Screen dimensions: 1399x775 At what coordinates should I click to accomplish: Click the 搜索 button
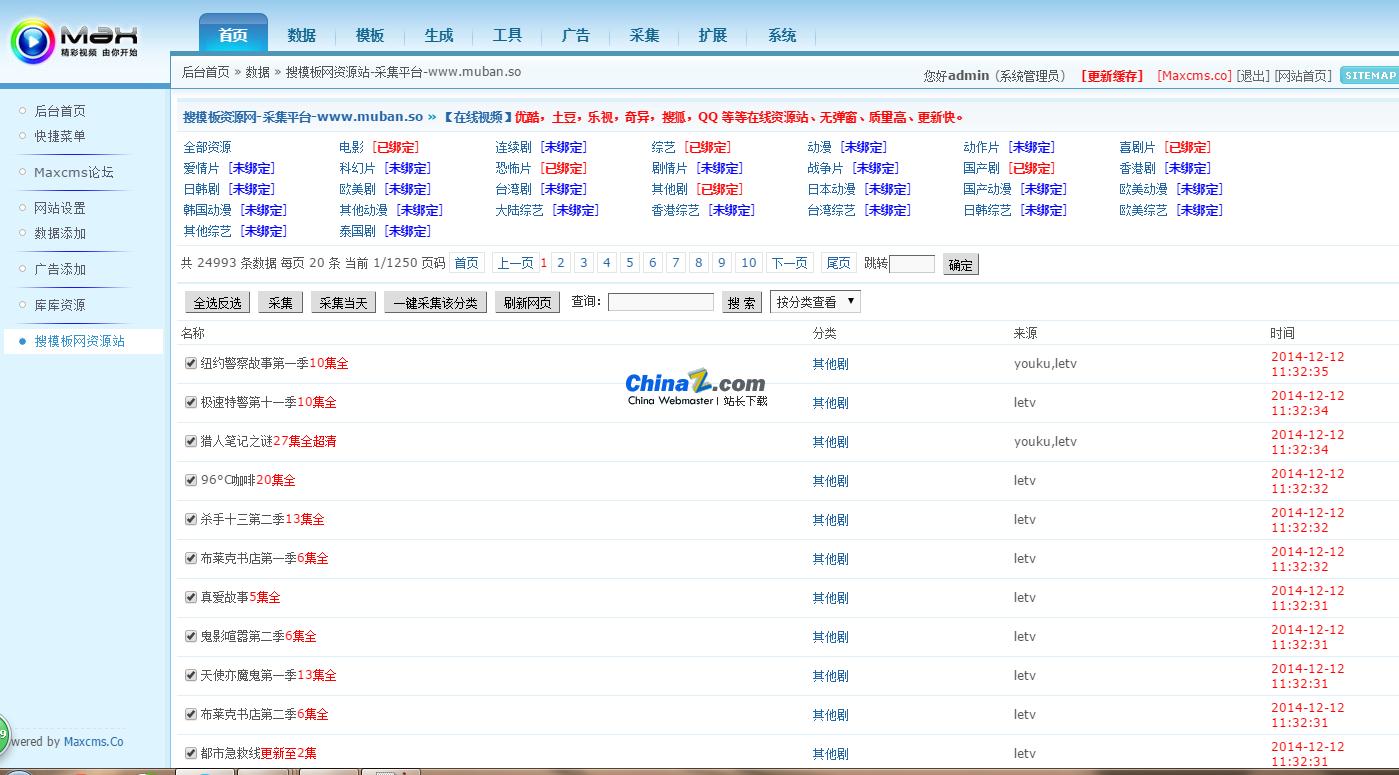(x=742, y=303)
